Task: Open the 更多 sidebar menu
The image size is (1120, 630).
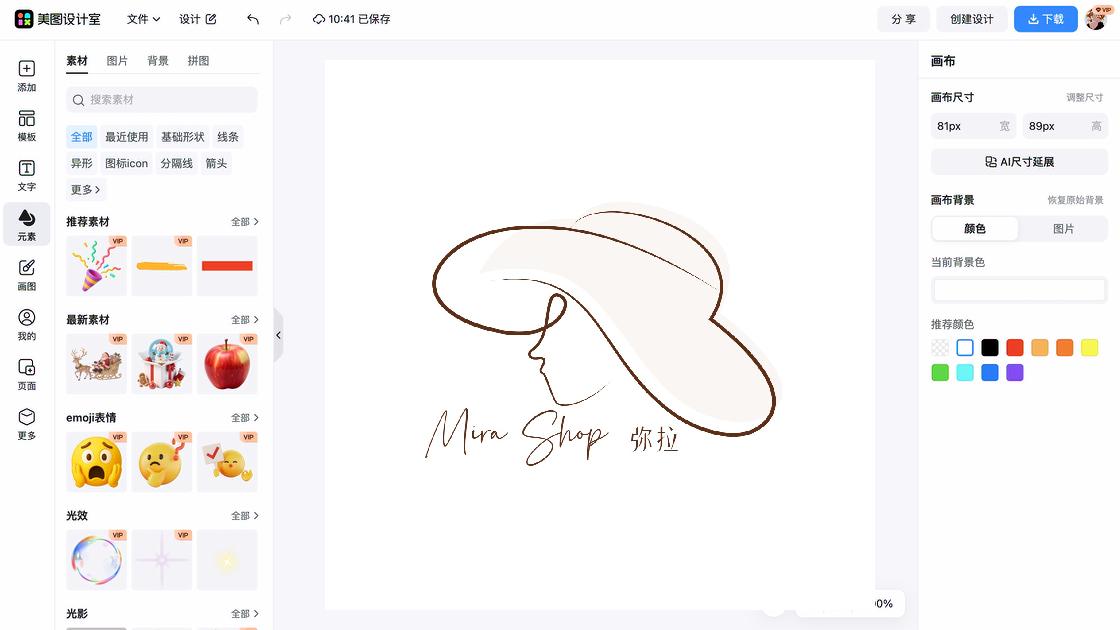Action: point(27,424)
